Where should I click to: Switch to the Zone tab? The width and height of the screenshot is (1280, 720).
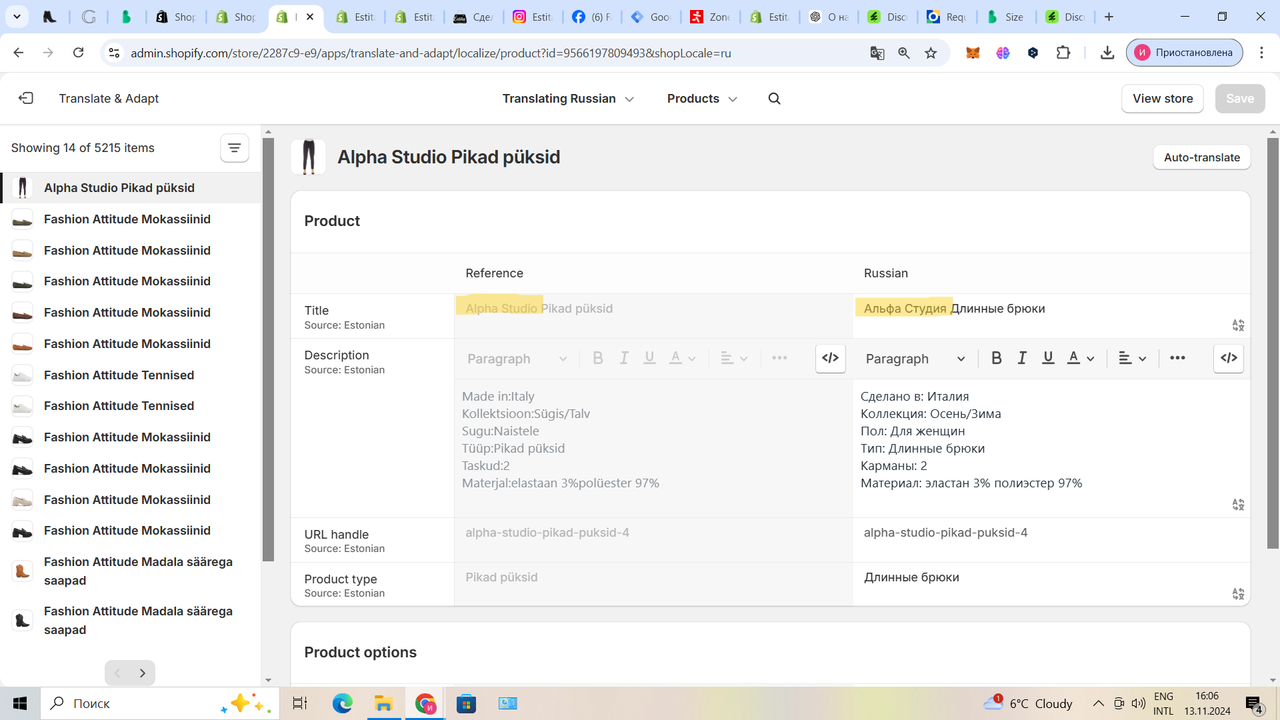click(x=710, y=17)
